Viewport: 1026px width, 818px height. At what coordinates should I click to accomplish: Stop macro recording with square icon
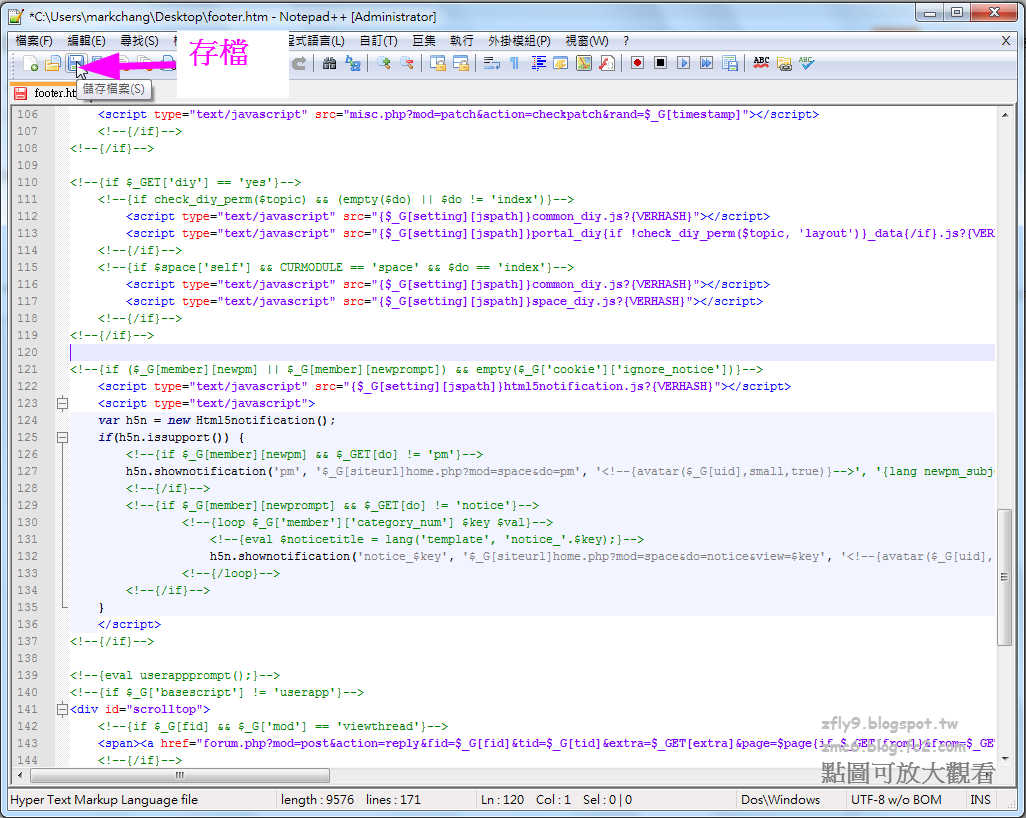[x=660, y=63]
